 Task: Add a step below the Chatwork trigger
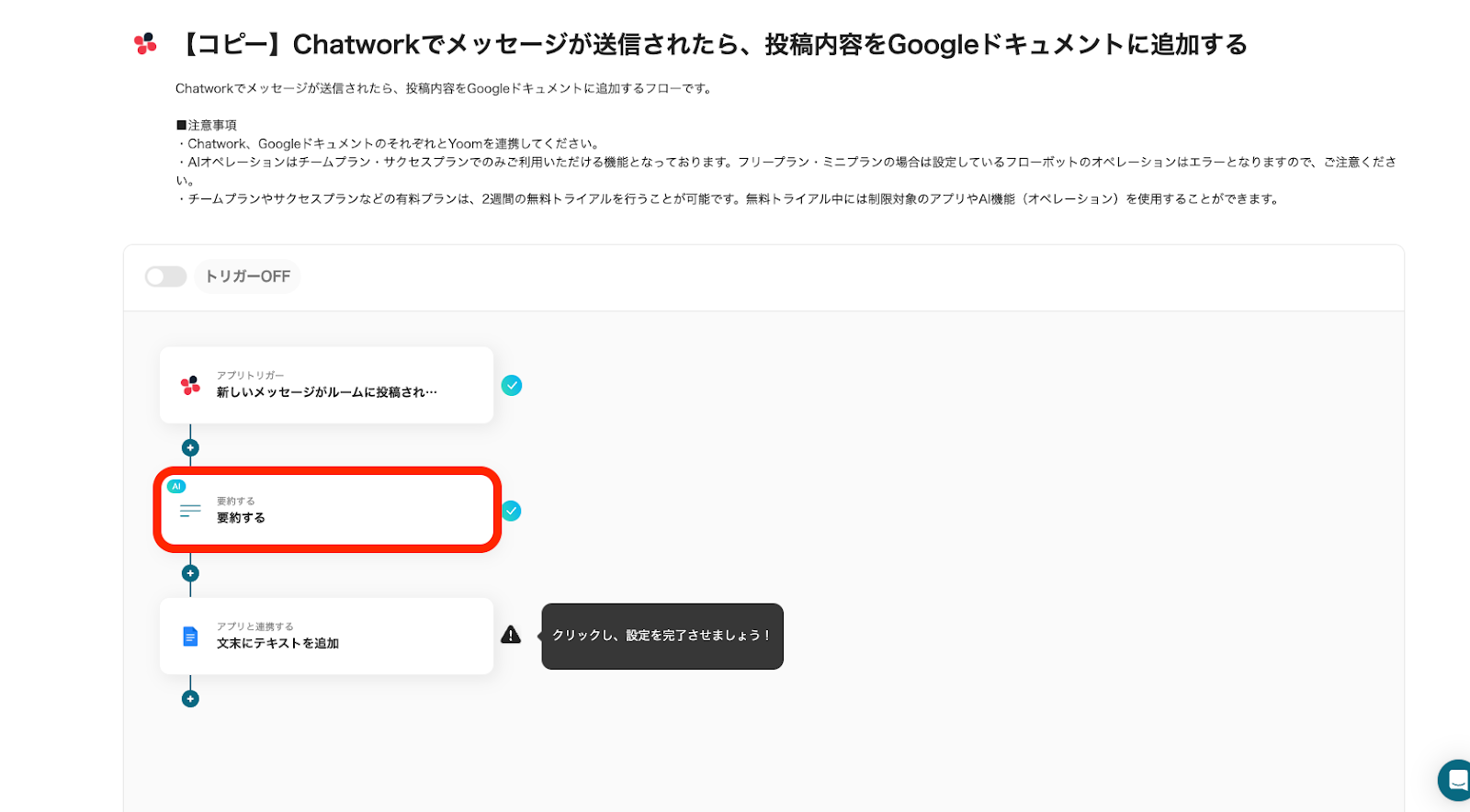pyautogui.click(x=190, y=448)
